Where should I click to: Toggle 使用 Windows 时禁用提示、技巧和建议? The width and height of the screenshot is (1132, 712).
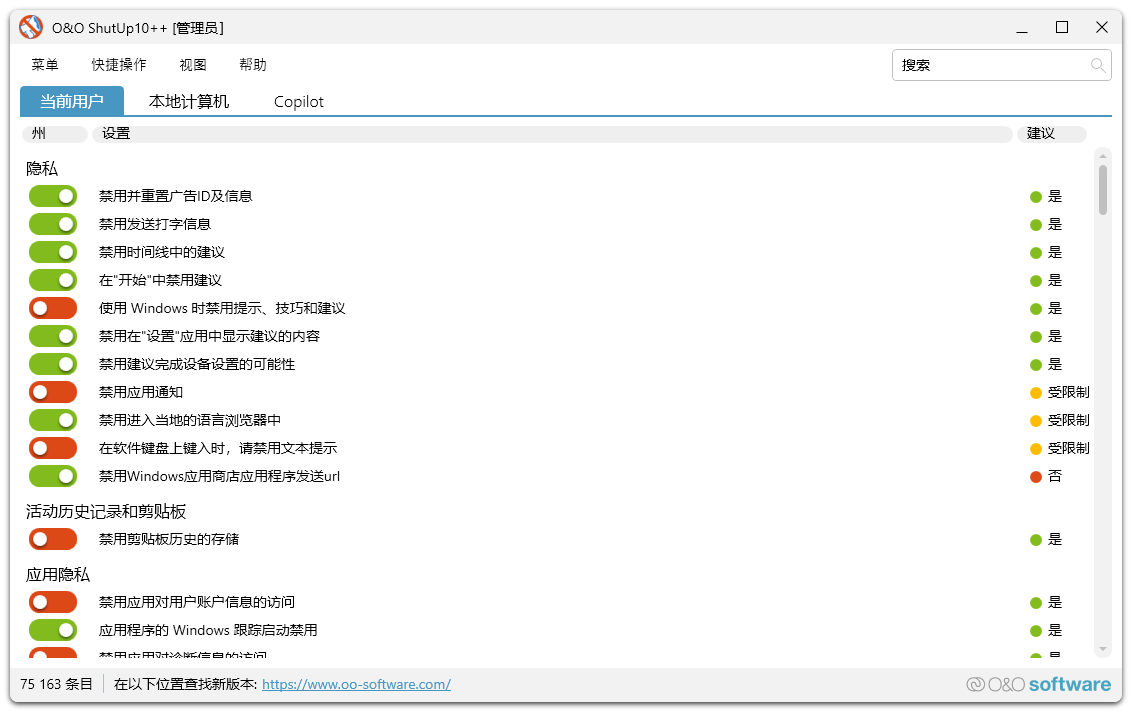coord(52,307)
